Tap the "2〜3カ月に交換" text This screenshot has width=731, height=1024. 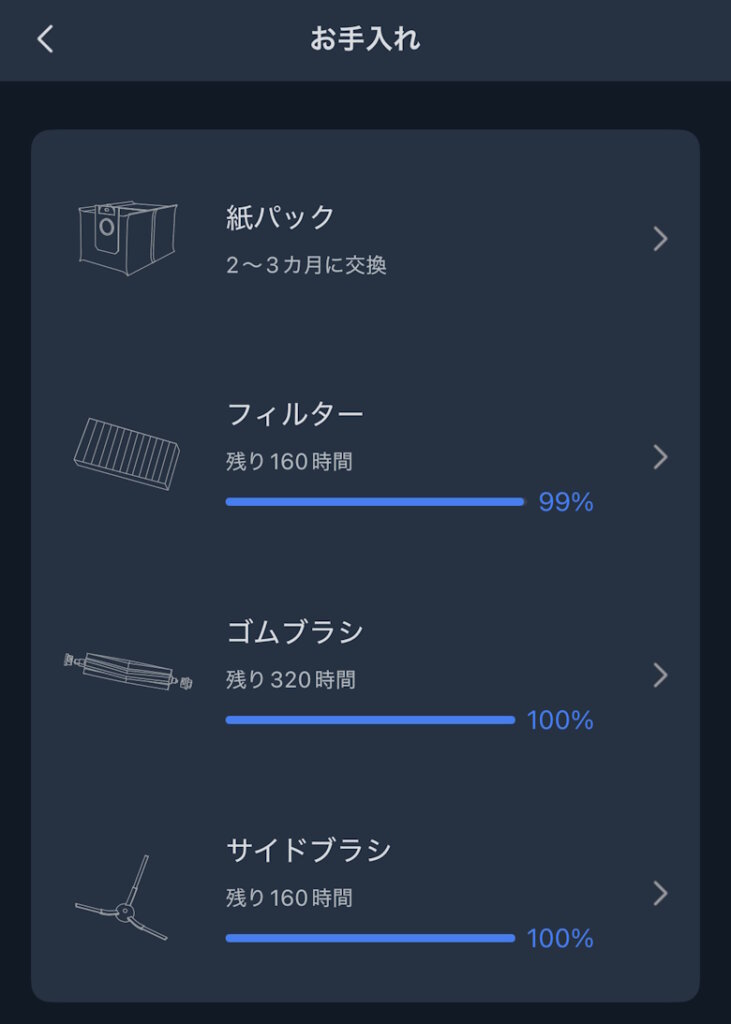(306, 265)
